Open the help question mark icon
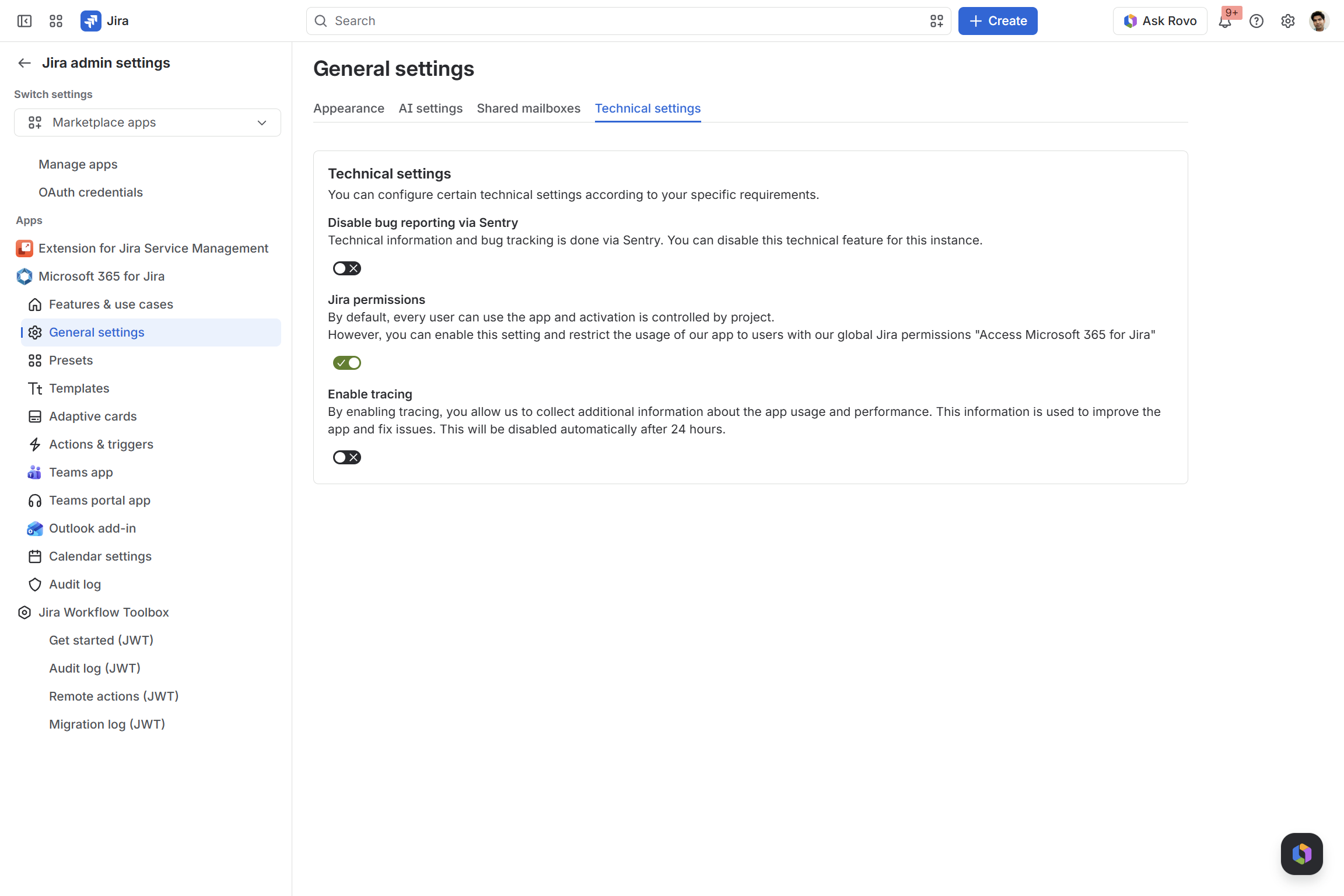 pos(1256,21)
